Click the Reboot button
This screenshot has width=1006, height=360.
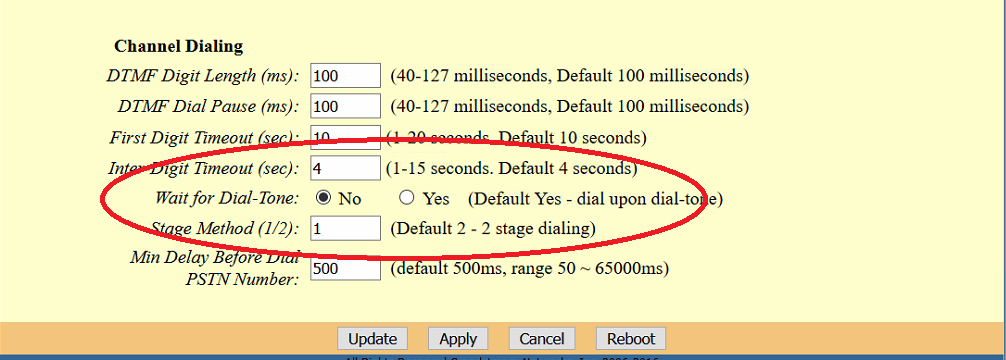coord(631,338)
